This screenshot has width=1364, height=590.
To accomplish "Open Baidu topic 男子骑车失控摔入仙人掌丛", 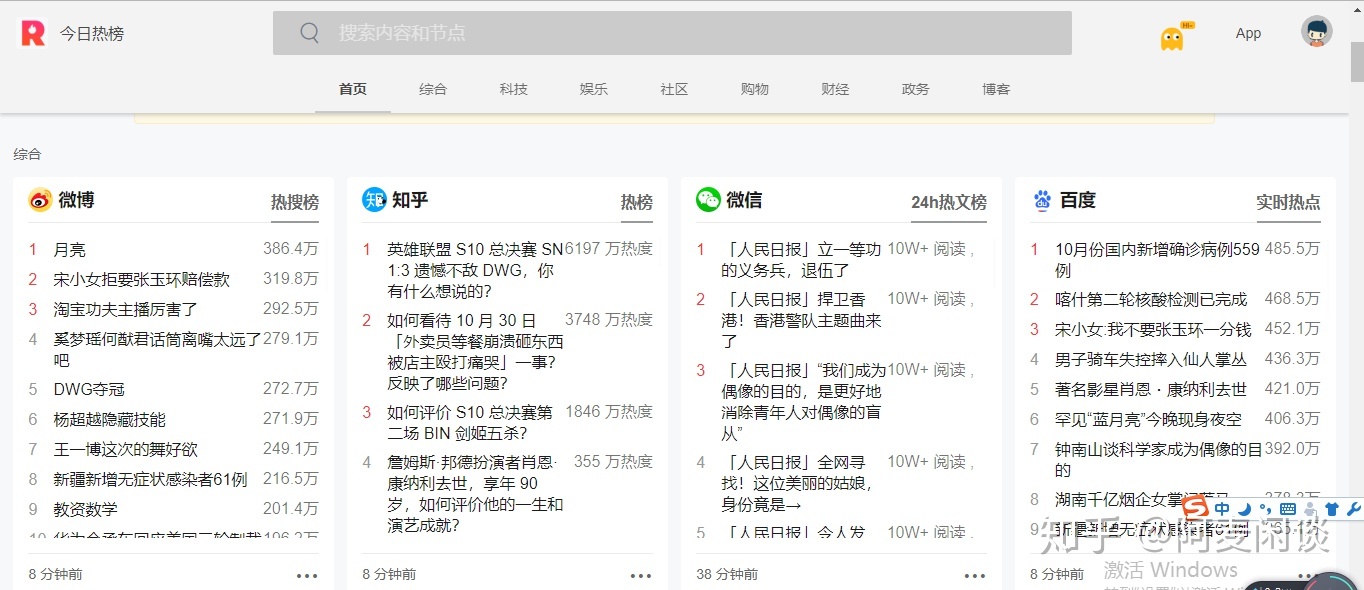I will click(x=1151, y=359).
